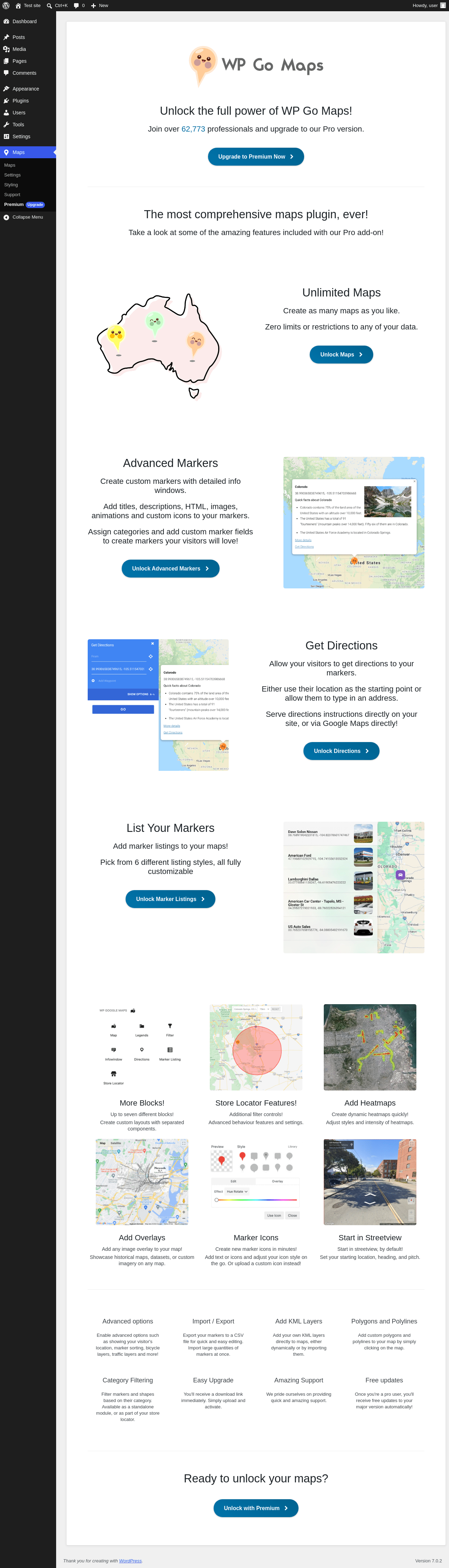The height and width of the screenshot is (1568, 449).
Task: Click the 'Easy Upgrade' feature title
Action: click(x=213, y=1381)
